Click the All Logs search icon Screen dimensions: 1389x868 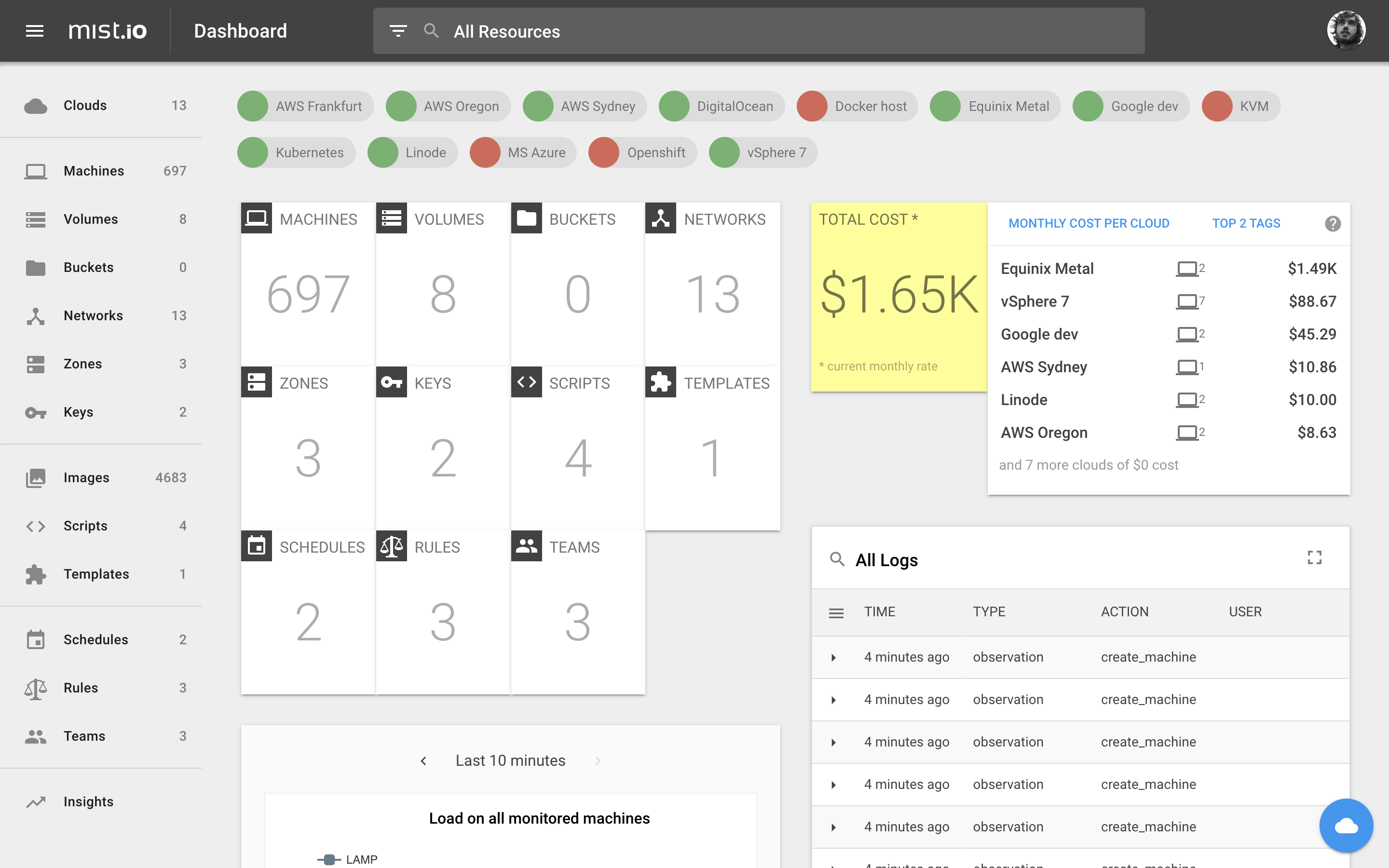point(837,559)
